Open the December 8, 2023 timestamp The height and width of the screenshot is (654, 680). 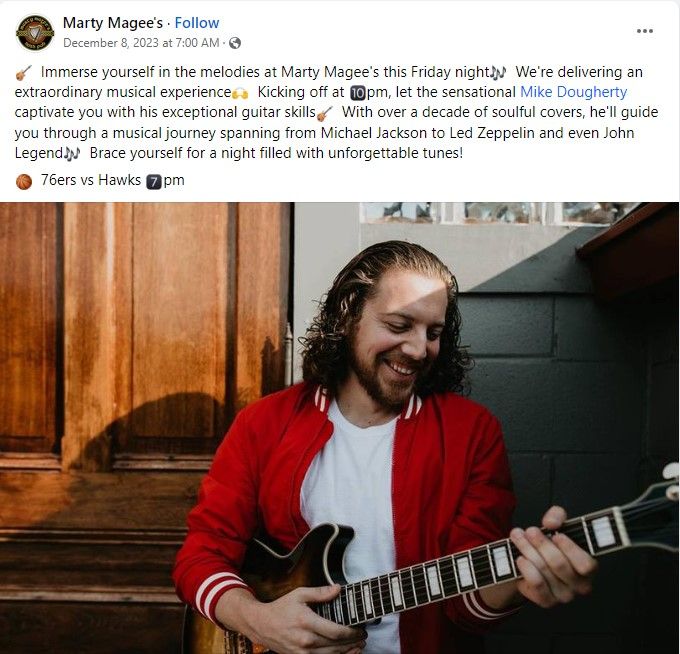click(141, 43)
